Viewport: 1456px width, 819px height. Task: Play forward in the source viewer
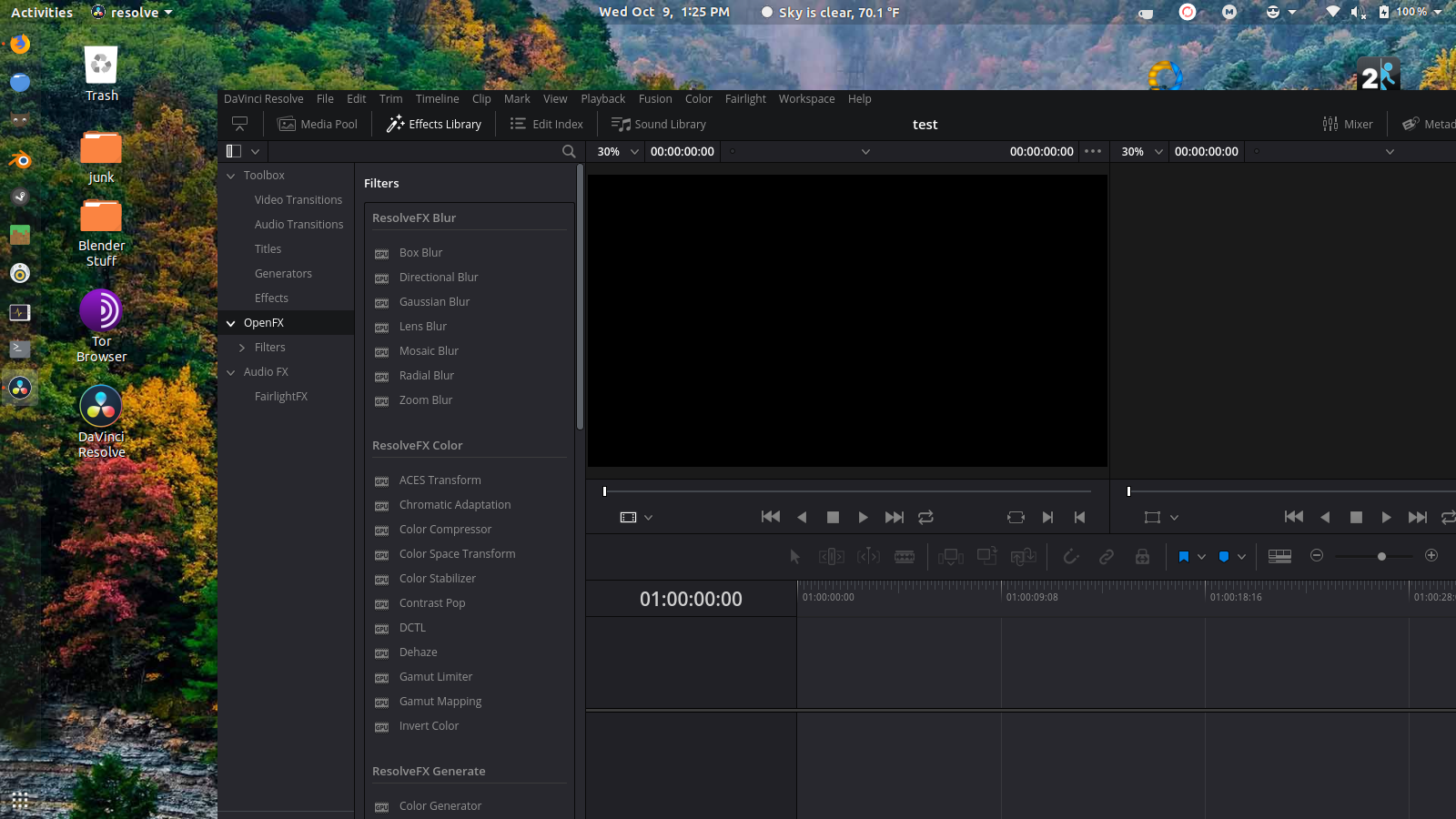tap(863, 517)
